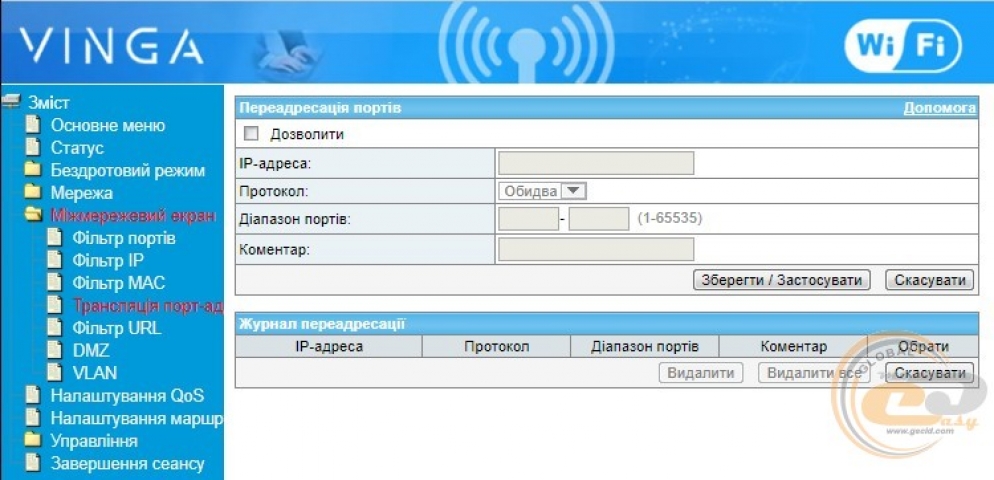Open the Протокол dropdown showing Обидва

(x=543, y=191)
